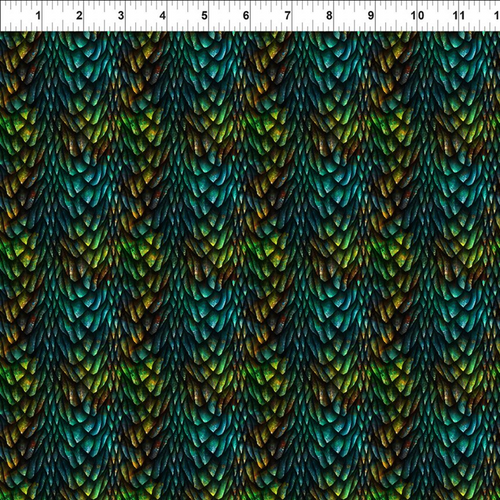500x500 pixels.
Task: Click the dragon scale fabric swatch image
Action: (250, 266)
